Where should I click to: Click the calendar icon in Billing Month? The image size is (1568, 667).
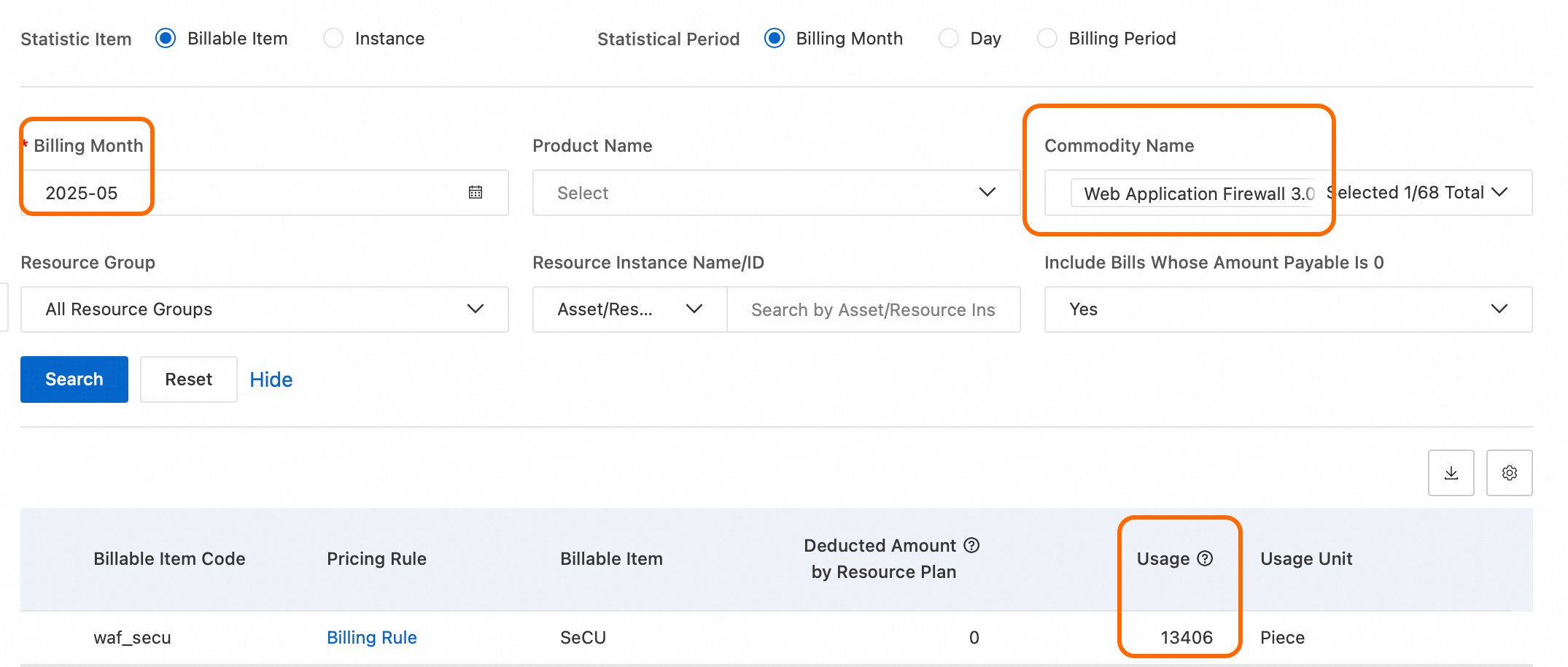point(476,193)
